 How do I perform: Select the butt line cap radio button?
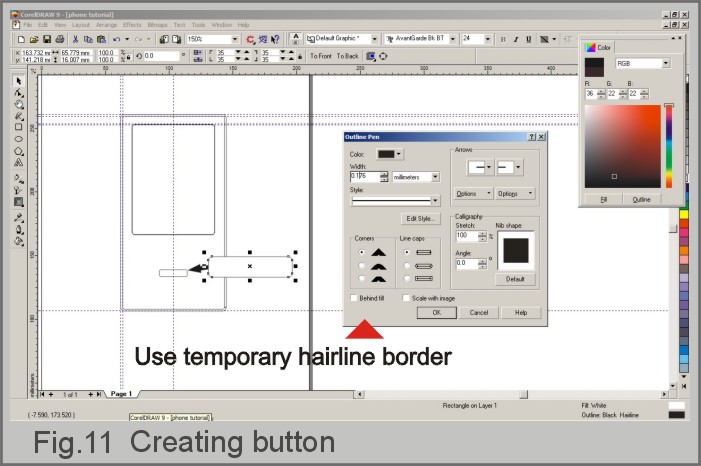[406, 252]
